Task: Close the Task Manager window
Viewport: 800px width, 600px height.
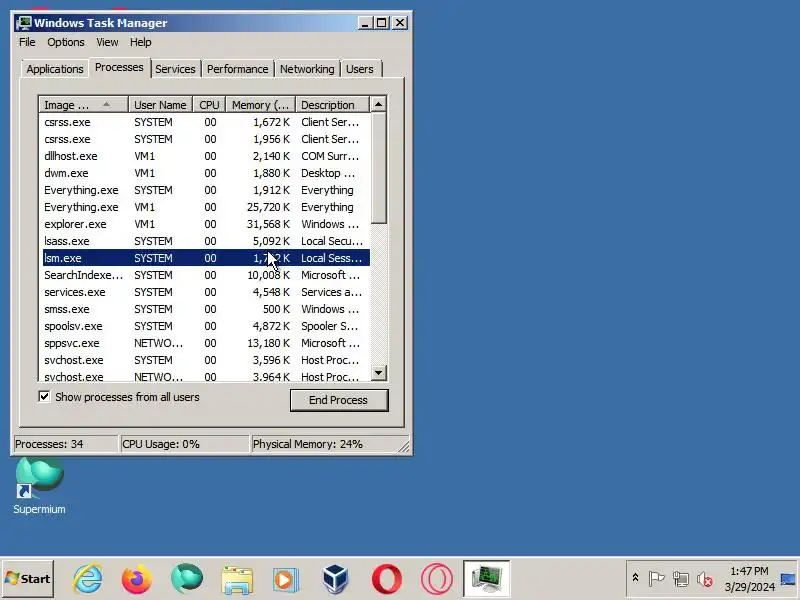Action: point(400,23)
